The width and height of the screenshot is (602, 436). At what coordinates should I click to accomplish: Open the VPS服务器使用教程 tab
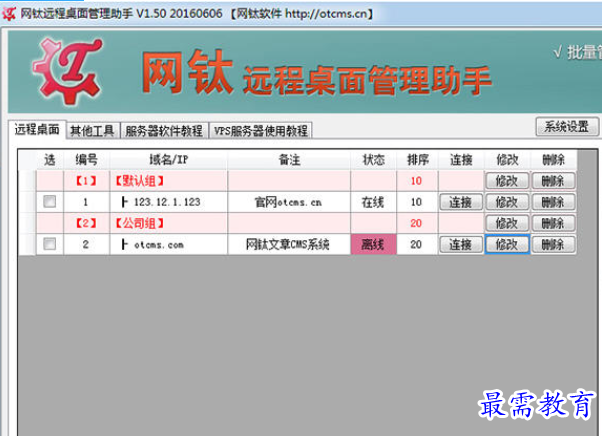[261, 131]
